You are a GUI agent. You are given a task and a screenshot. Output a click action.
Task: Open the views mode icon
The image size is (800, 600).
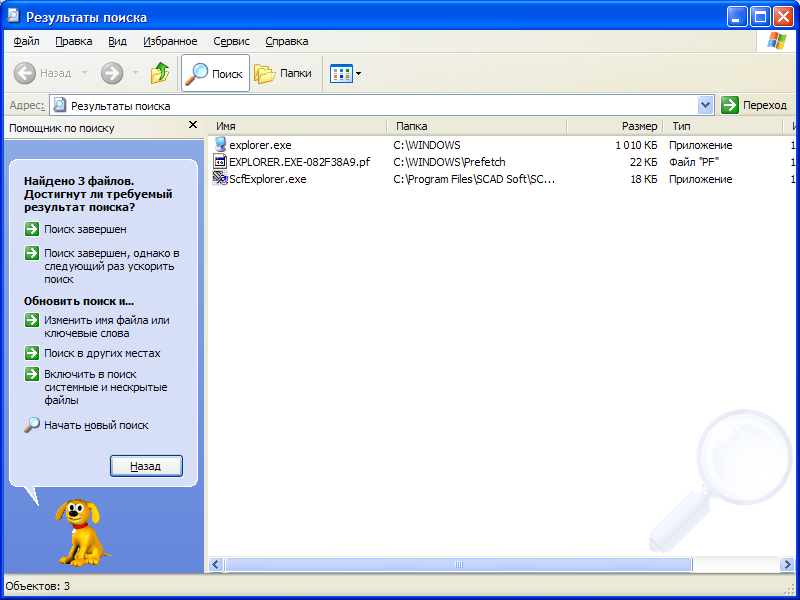[341, 73]
